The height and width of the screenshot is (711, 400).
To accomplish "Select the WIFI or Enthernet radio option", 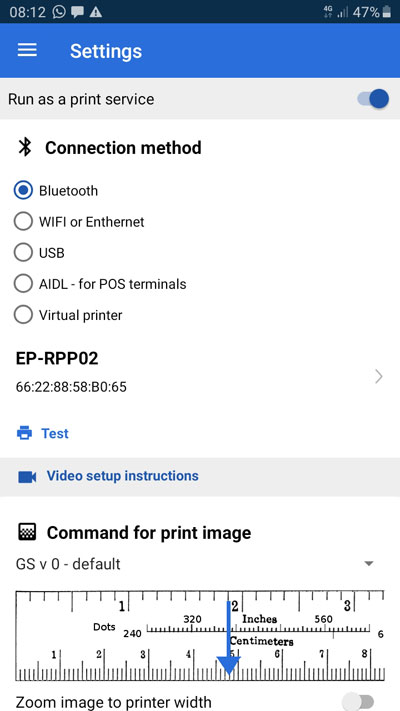I will (79, 222).
